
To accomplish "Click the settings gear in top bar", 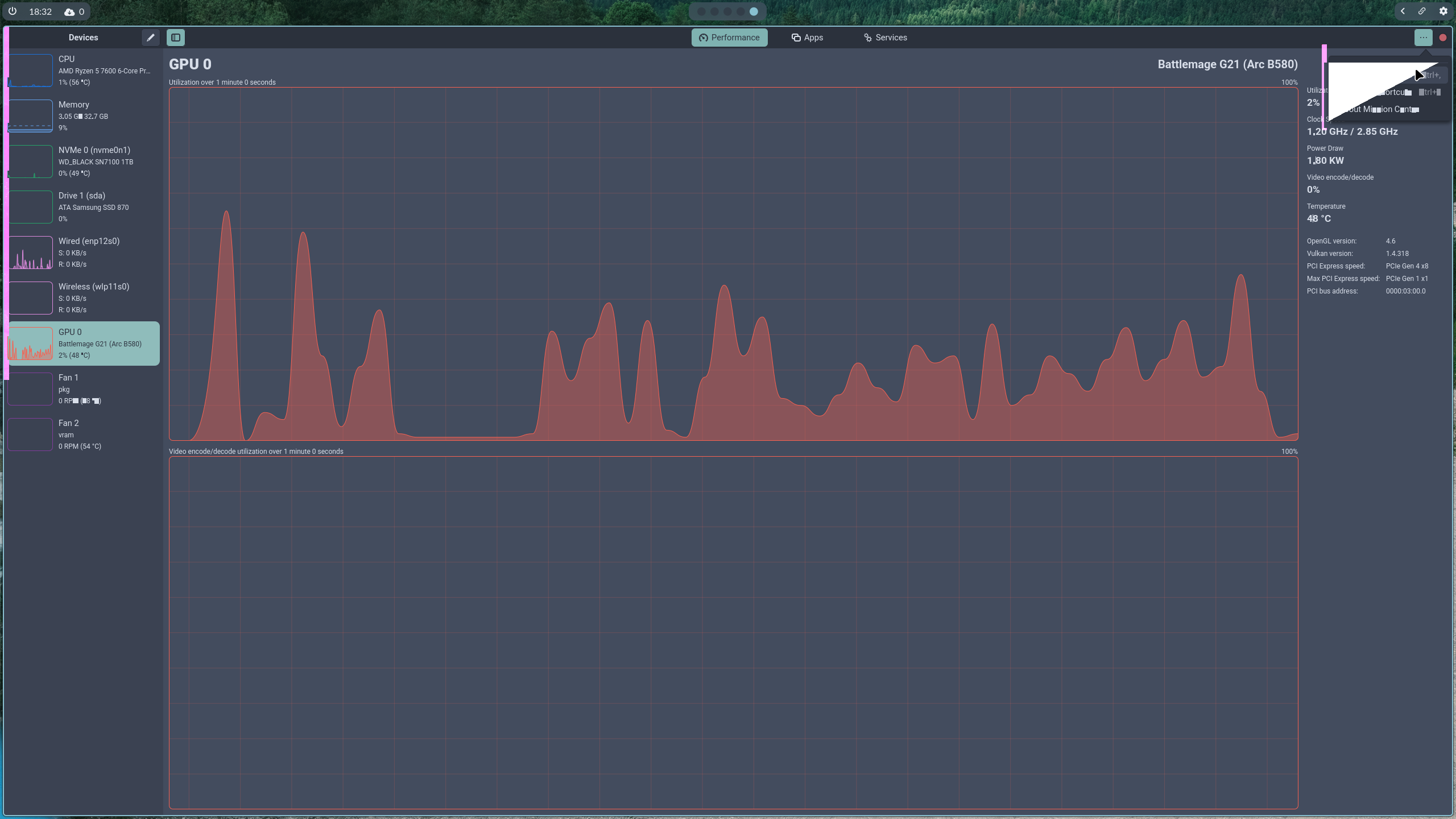I will (1443, 11).
